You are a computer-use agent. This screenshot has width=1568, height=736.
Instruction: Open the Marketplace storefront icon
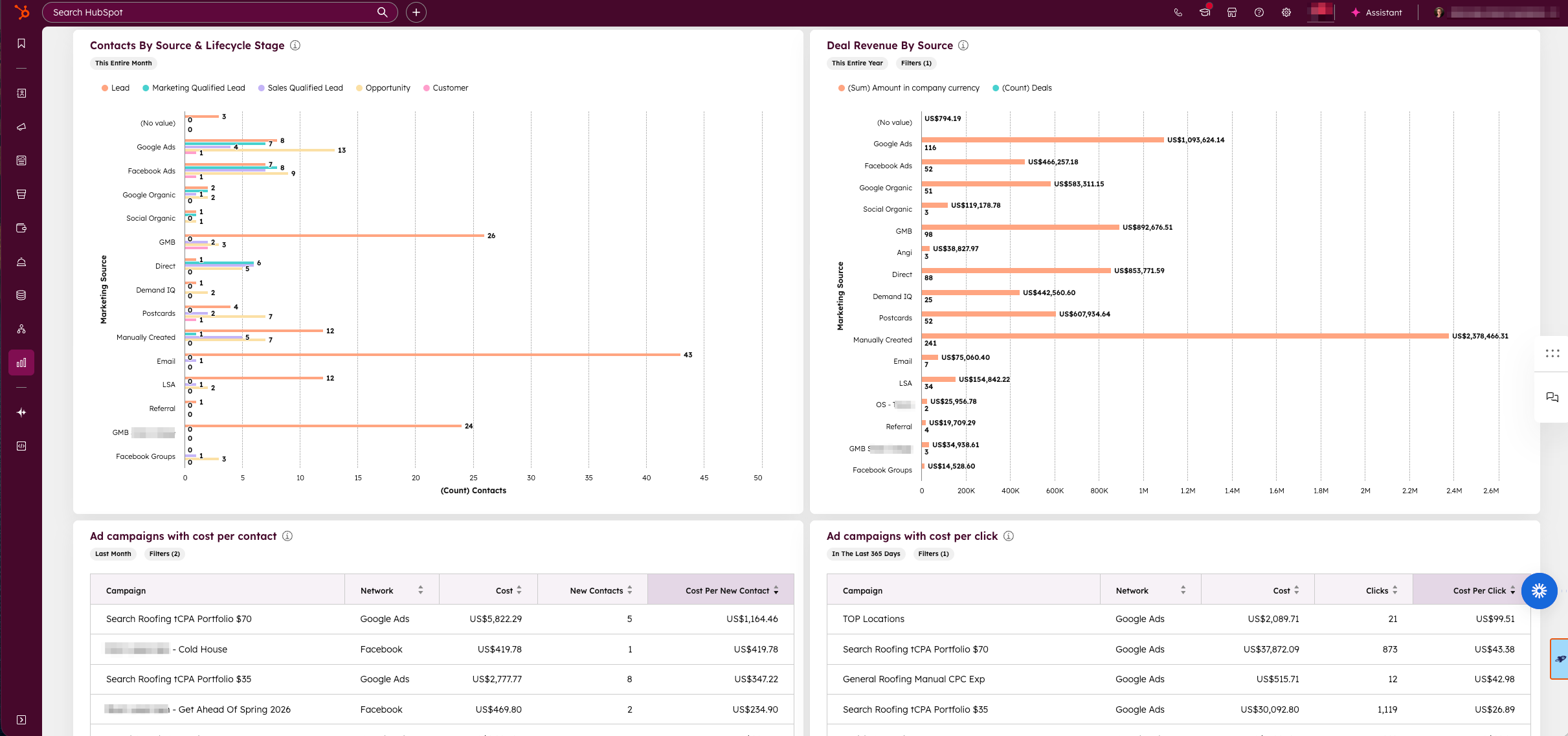(1232, 12)
